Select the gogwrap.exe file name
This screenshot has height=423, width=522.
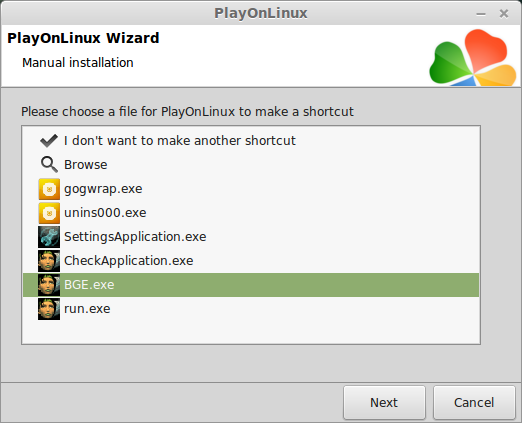point(103,189)
